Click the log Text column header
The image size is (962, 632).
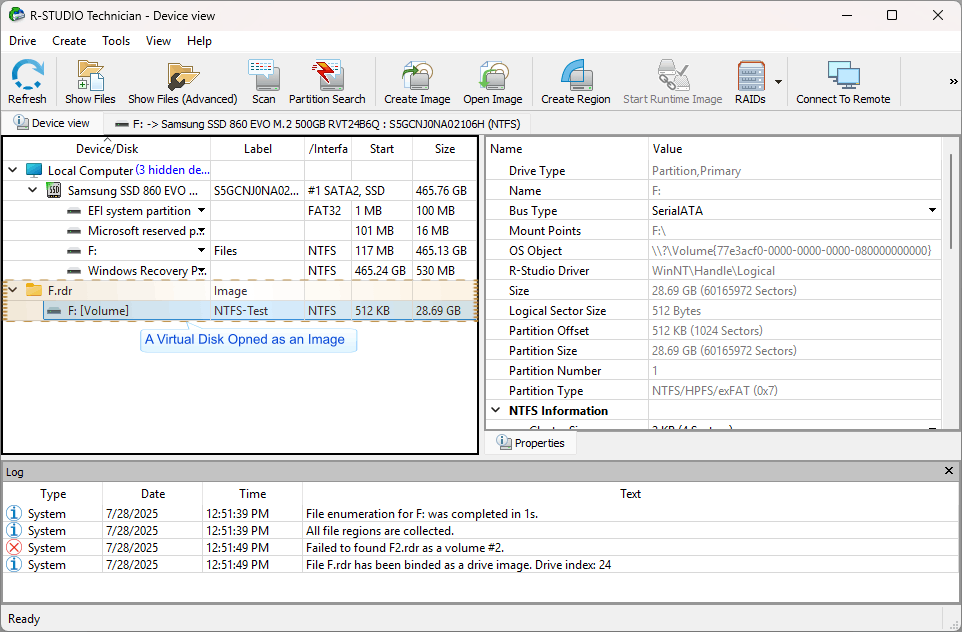click(x=630, y=493)
